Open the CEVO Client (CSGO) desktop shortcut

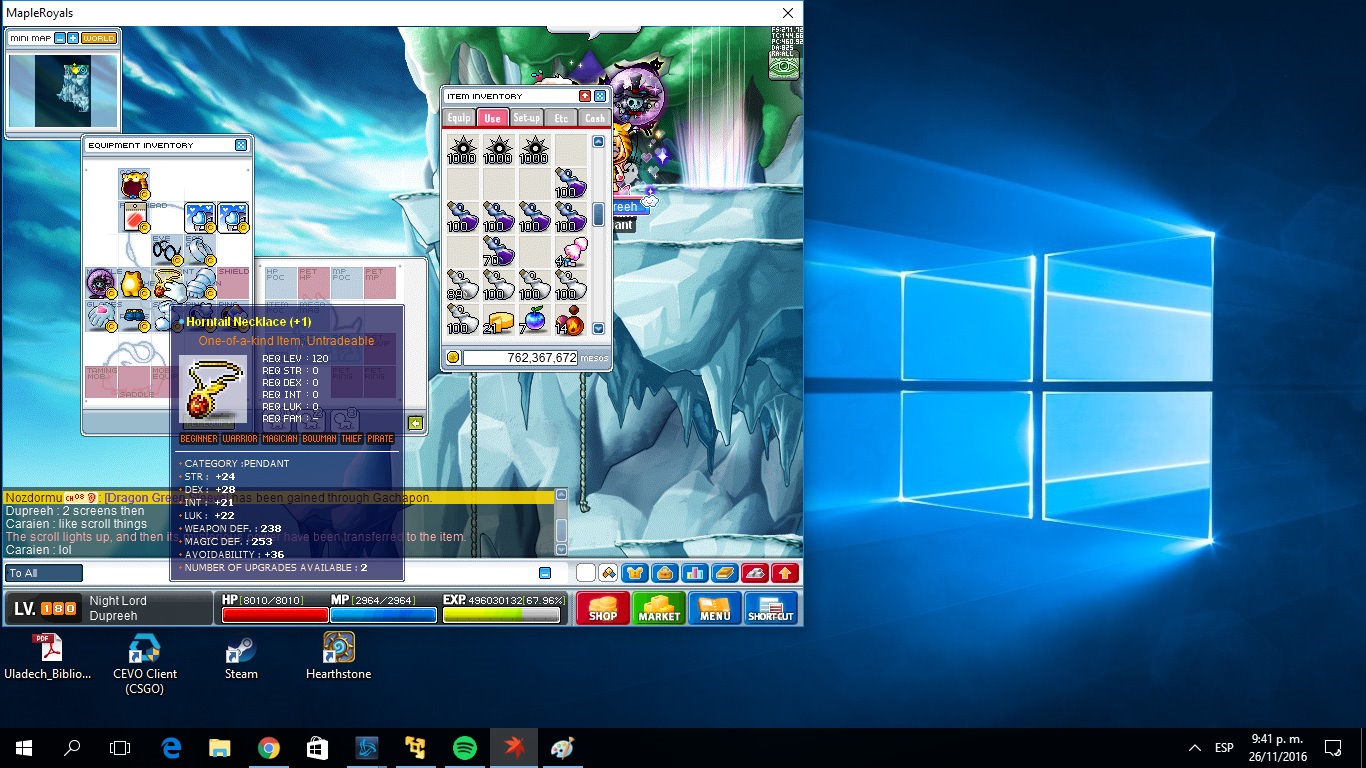[x=145, y=663]
